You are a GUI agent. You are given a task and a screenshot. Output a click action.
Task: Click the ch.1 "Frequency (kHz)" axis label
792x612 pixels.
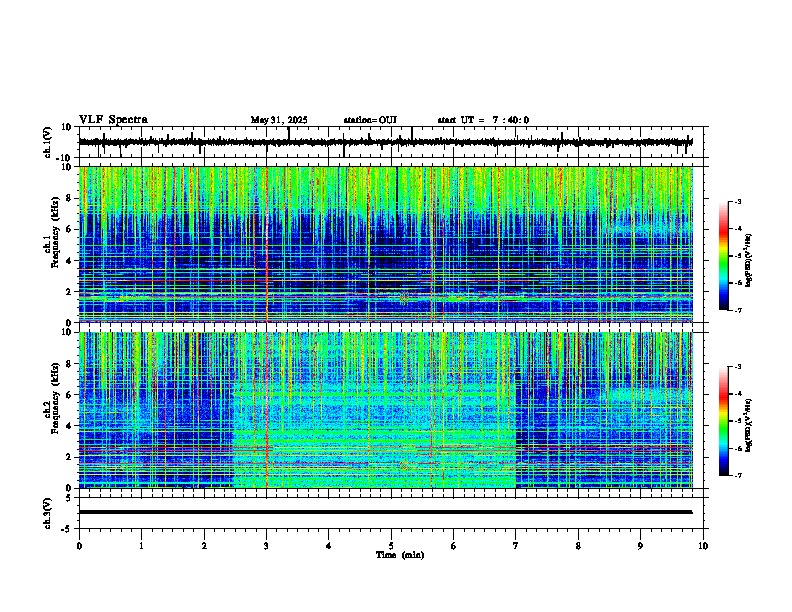(55, 232)
